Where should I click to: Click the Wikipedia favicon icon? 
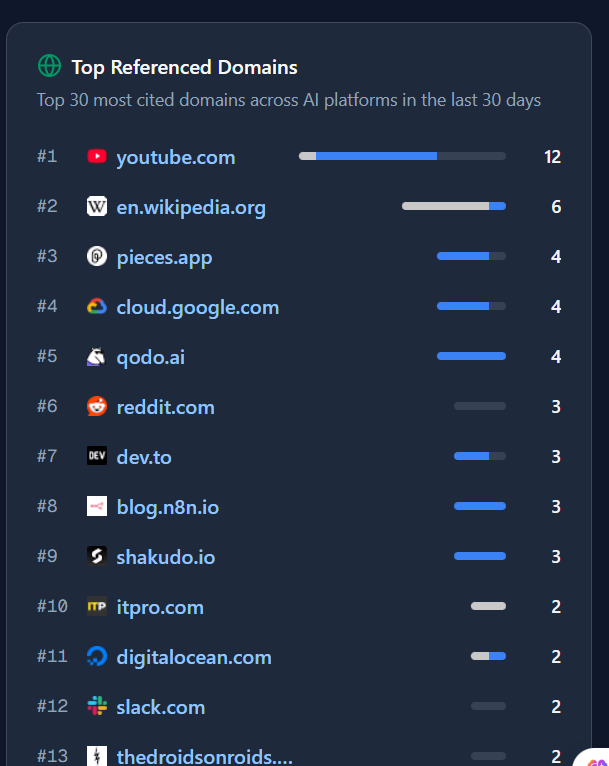pyautogui.click(x=97, y=206)
